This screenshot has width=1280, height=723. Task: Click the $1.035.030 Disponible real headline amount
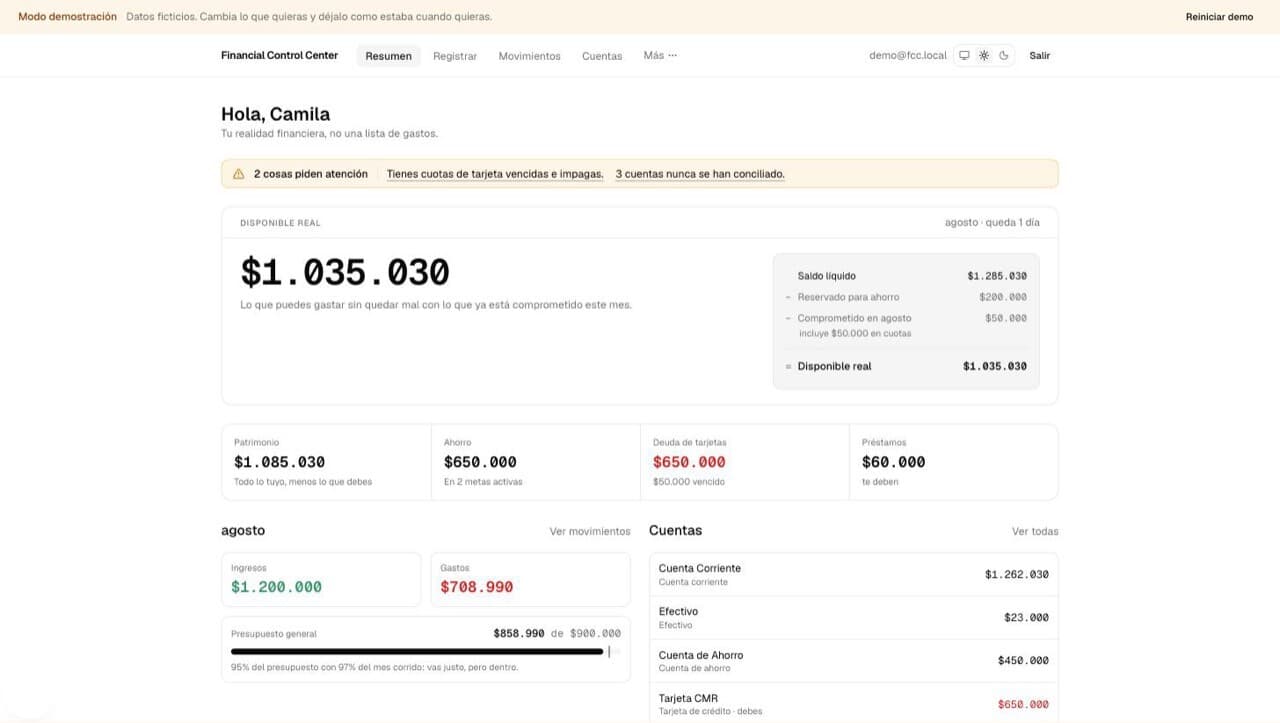345,273
